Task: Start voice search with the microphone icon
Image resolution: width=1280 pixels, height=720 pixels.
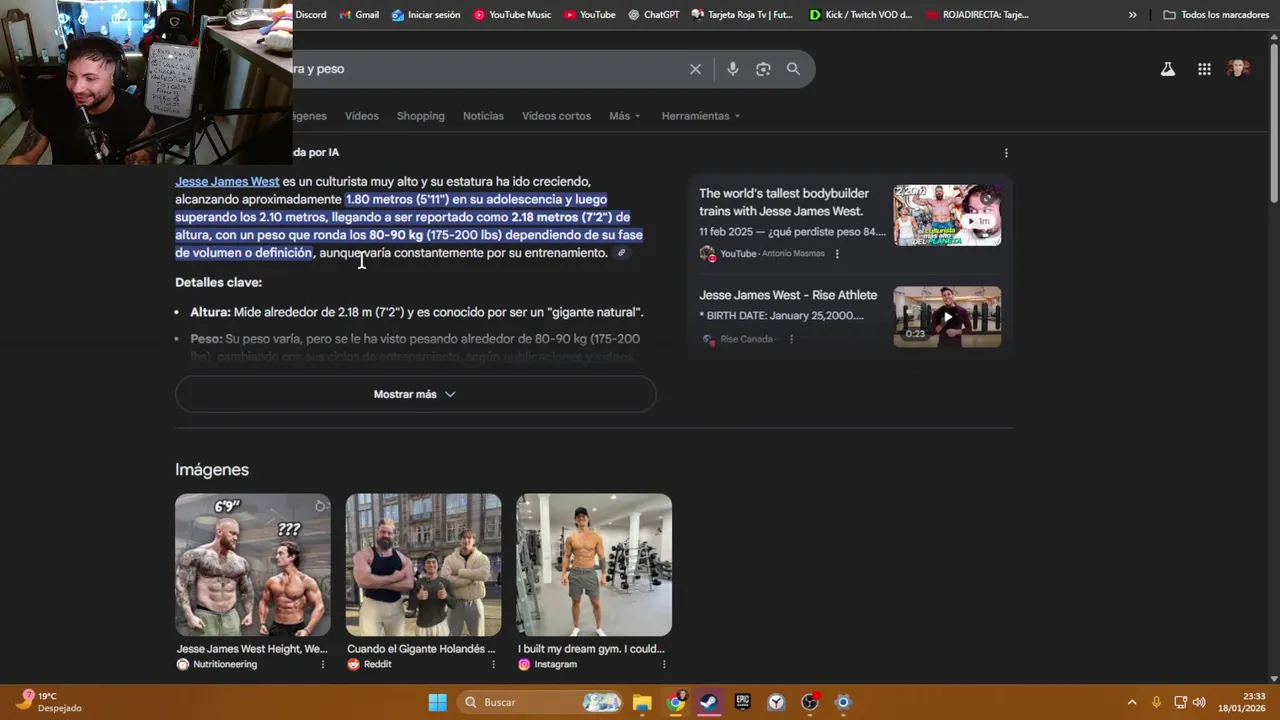Action: pos(733,69)
